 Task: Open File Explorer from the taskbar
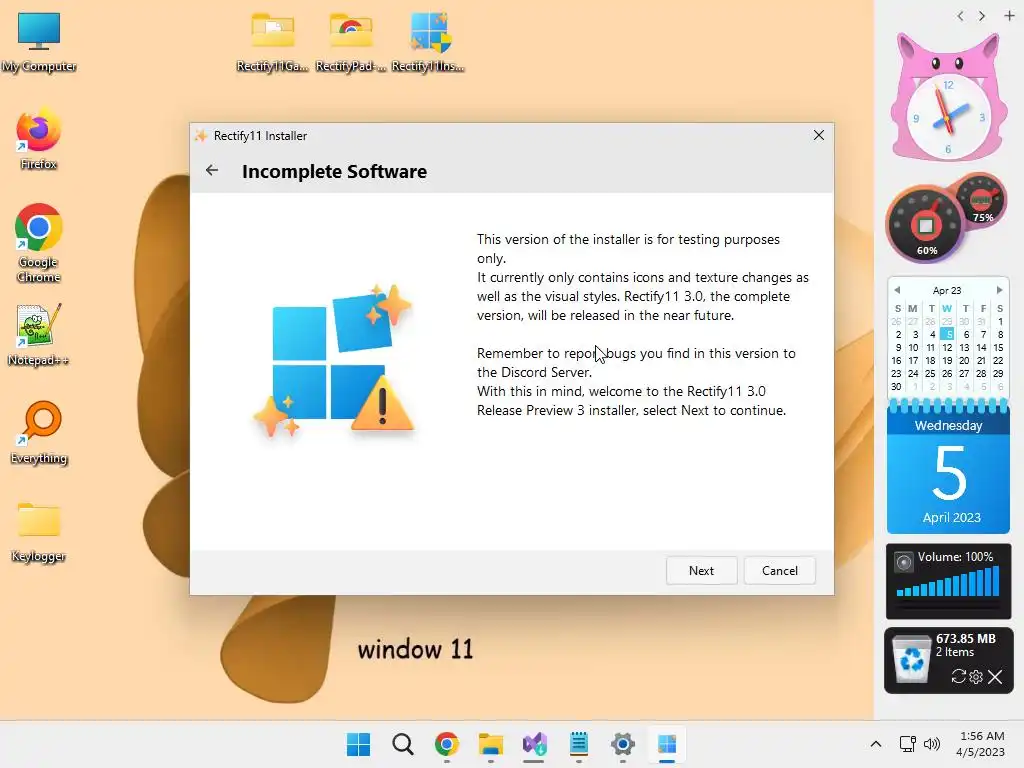click(x=490, y=744)
